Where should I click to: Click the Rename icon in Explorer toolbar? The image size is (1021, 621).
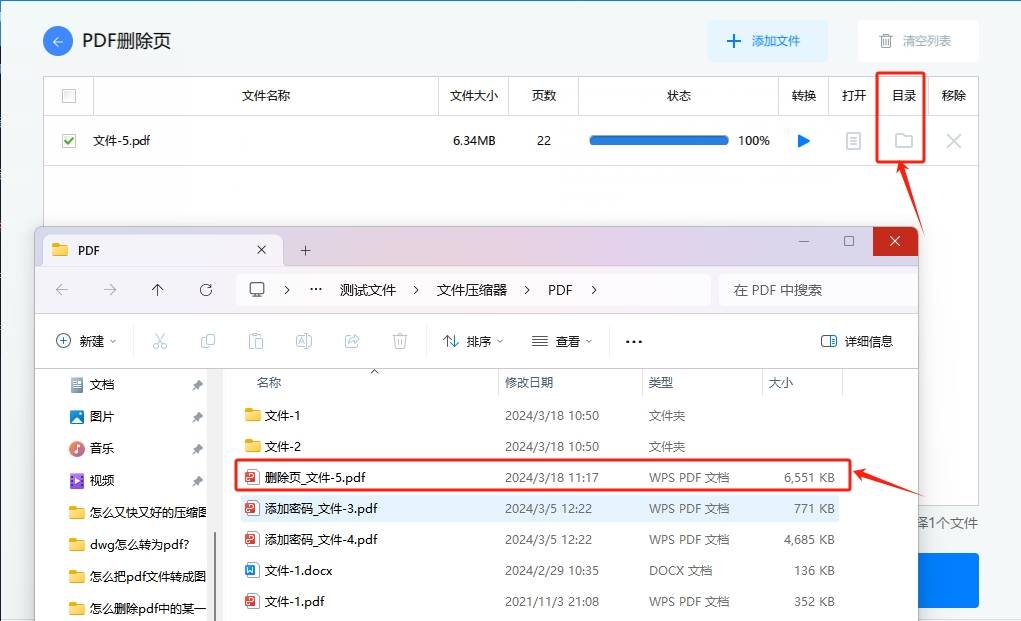coord(303,341)
